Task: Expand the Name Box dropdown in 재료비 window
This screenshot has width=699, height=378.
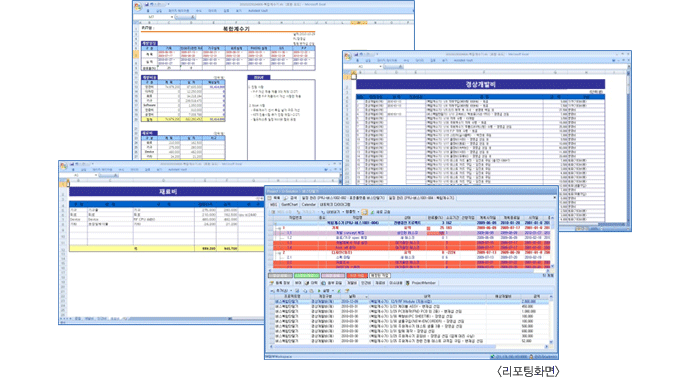Action: (95, 176)
